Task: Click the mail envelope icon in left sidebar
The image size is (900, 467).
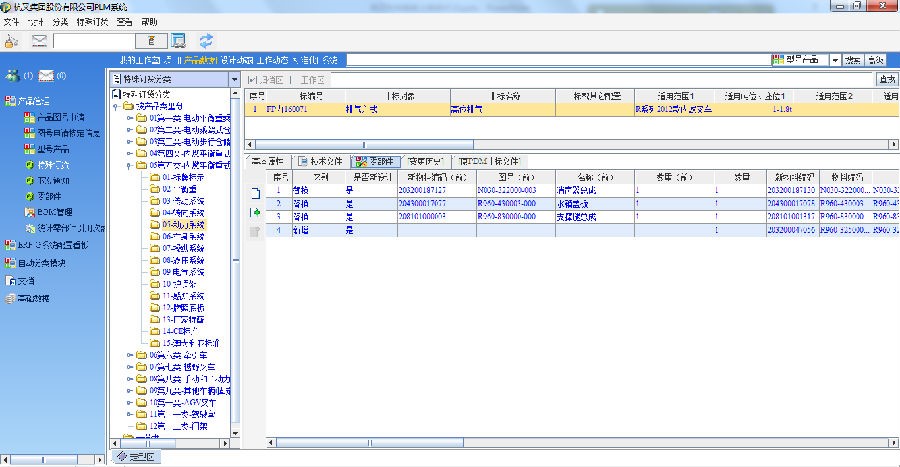Action: pos(45,76)
